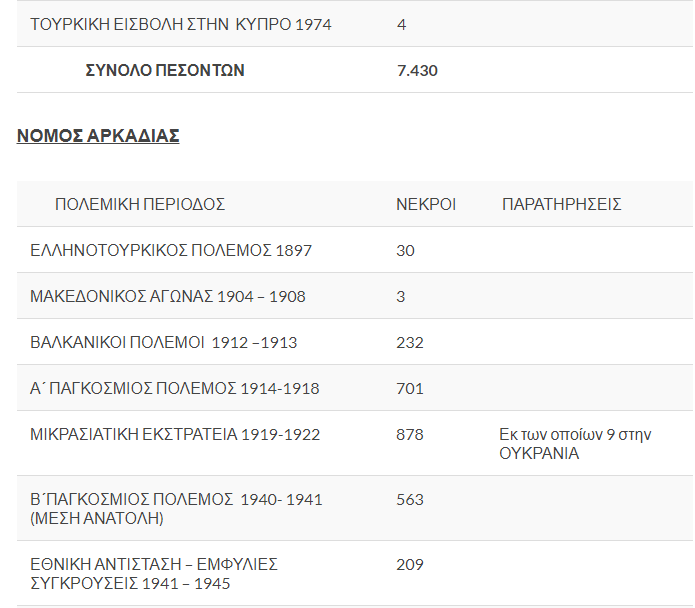Click the value 209 for ΕΘΝΙΚΗ ΑΝΤΙΣΤΑΣΗ

[x=410, y=565]
